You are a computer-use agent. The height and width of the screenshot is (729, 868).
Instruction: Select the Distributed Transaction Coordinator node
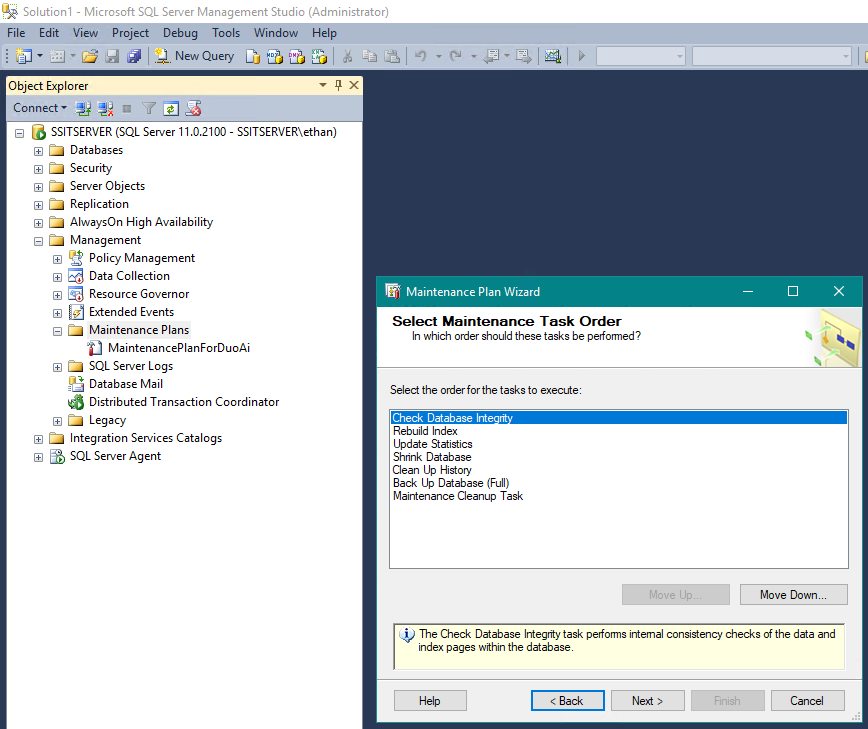tap(184, 402)
